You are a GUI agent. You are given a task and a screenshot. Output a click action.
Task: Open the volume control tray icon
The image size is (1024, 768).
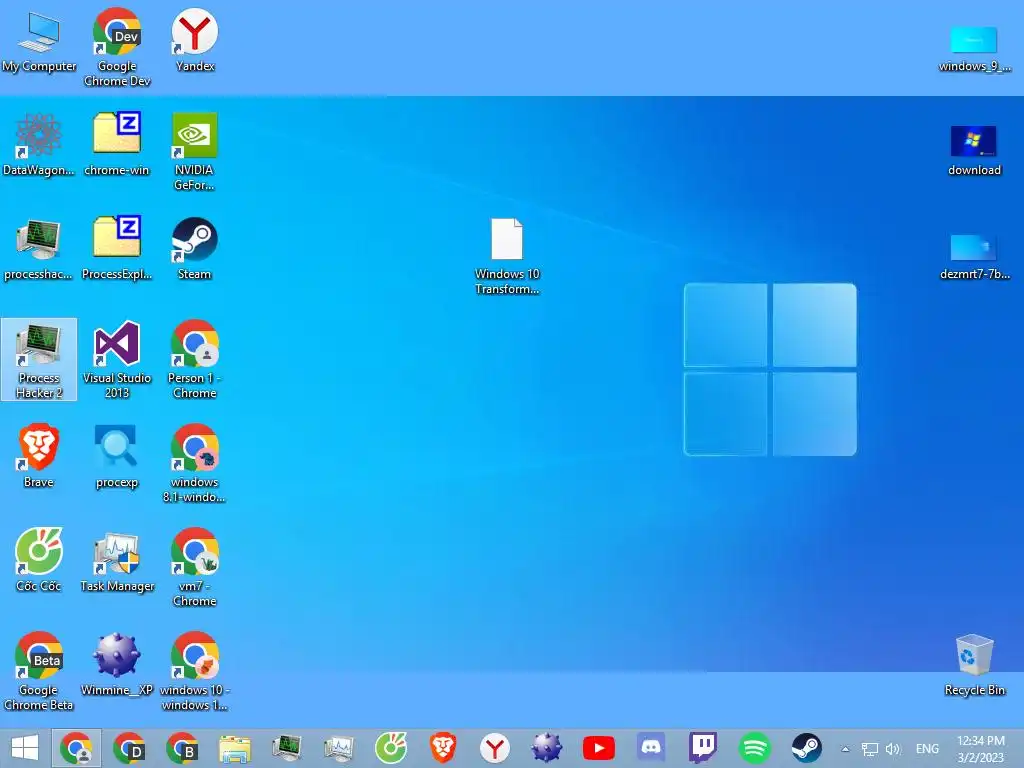(893, 749)
